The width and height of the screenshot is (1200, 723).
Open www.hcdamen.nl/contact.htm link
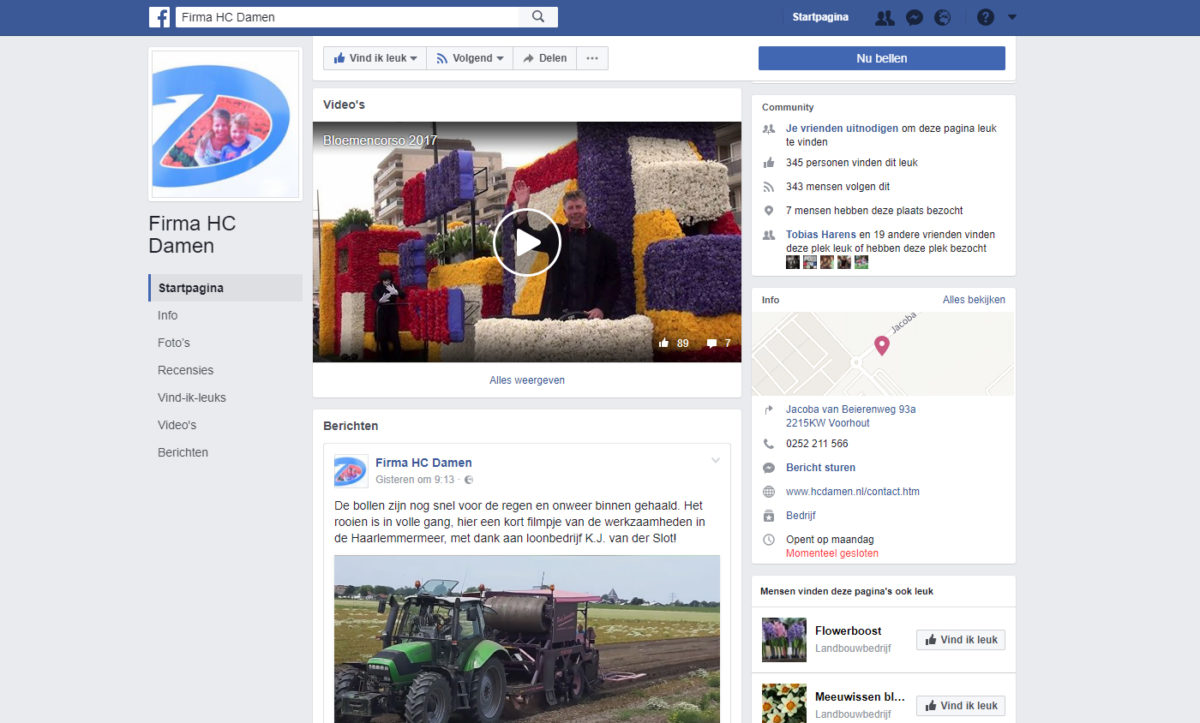[x=853, y=492]
